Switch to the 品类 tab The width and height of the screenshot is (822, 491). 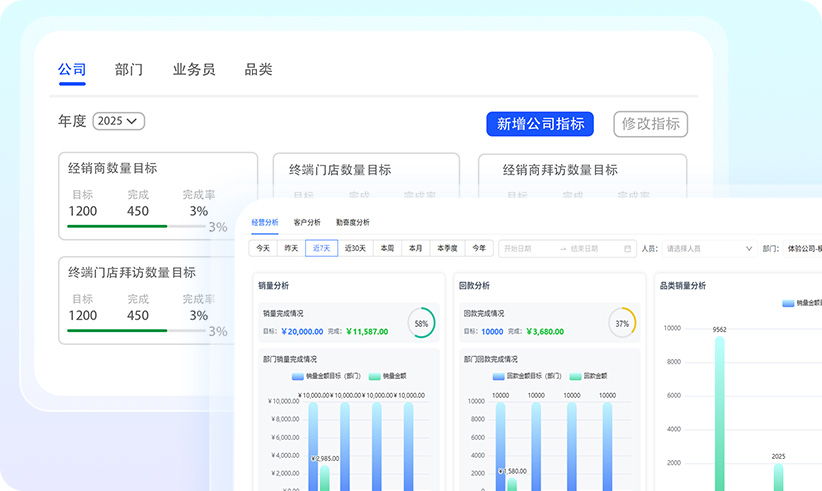coord(258,69)
